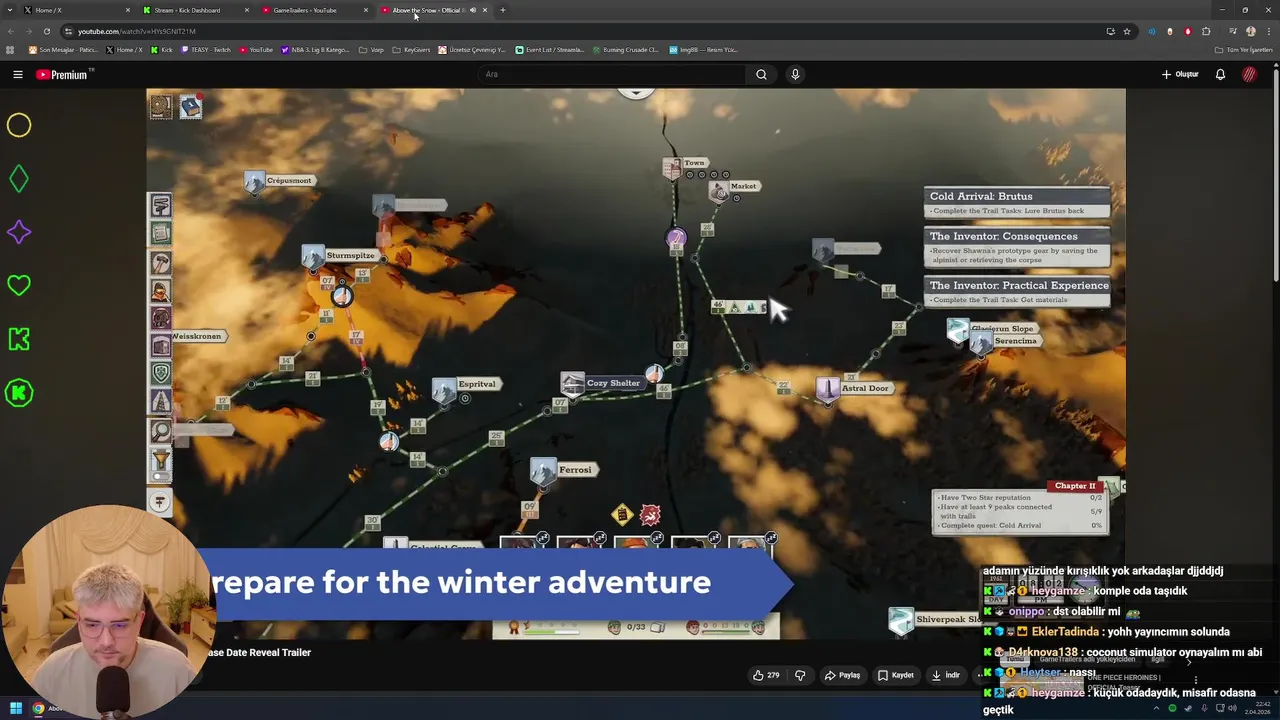Reload the page

pos(46,31)
